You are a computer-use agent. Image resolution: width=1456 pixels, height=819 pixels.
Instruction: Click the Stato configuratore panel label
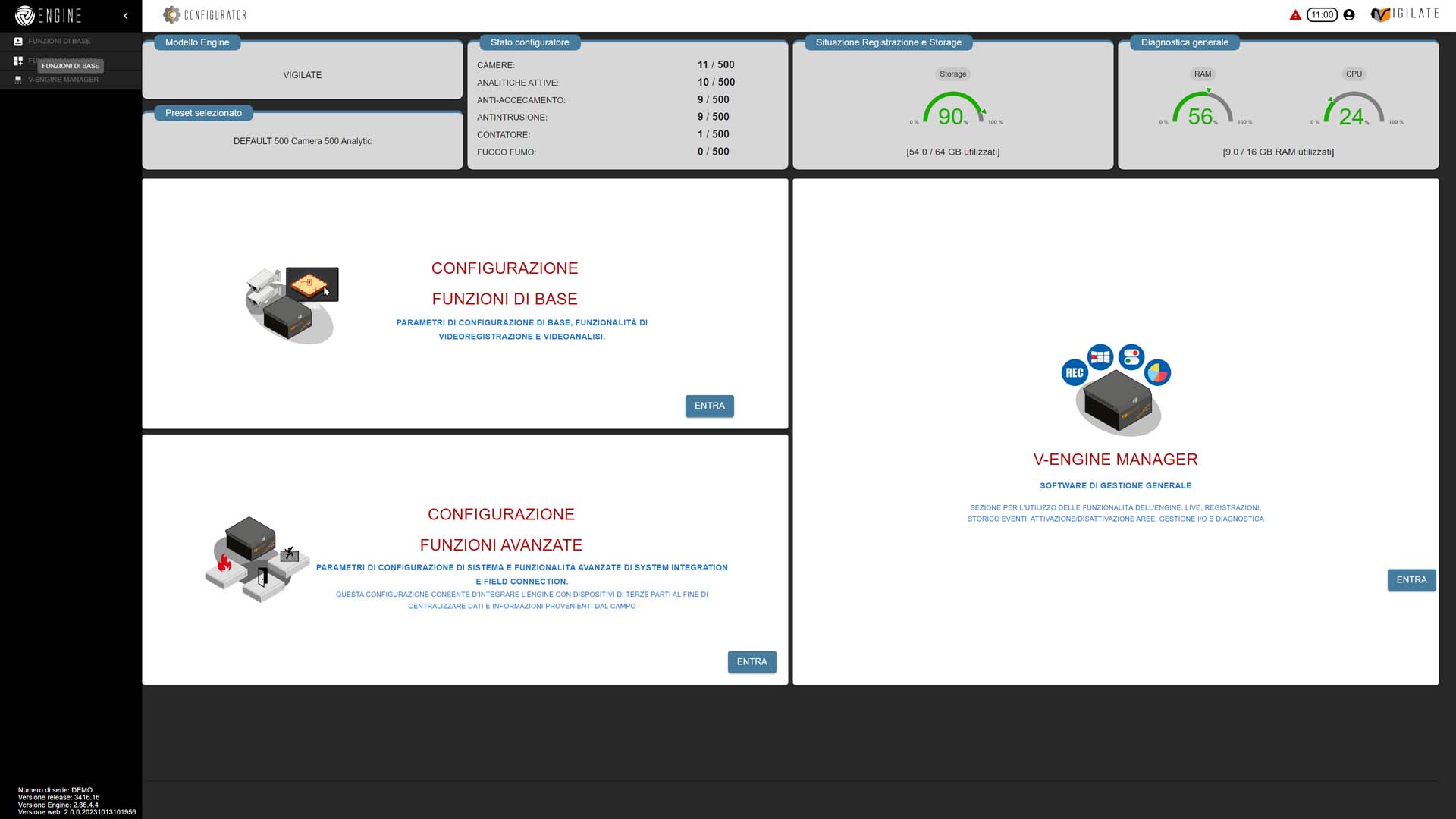(529, 42)
